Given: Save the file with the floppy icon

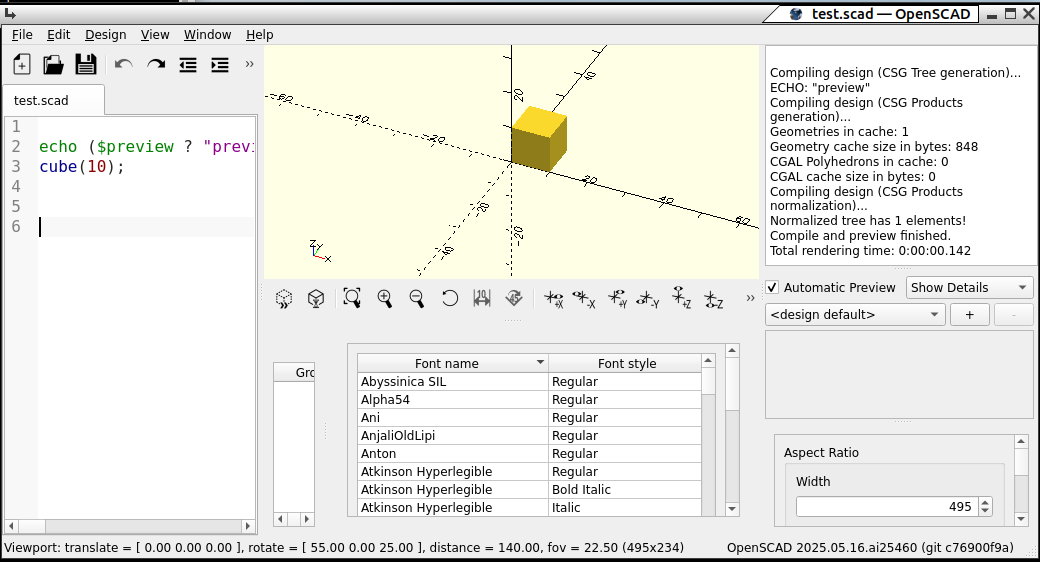Looking at the screenshot, I should click(x=86, y=65).
